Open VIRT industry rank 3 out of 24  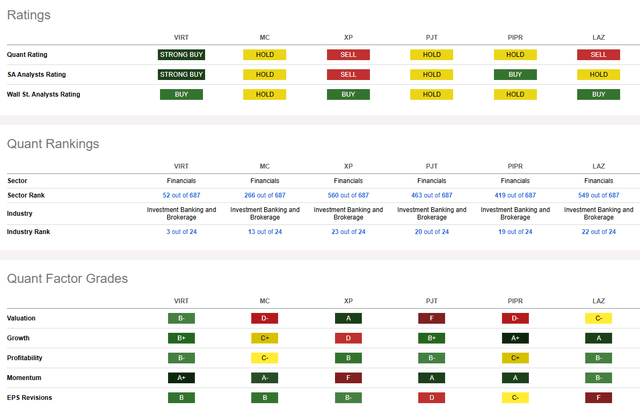(181, 231)
